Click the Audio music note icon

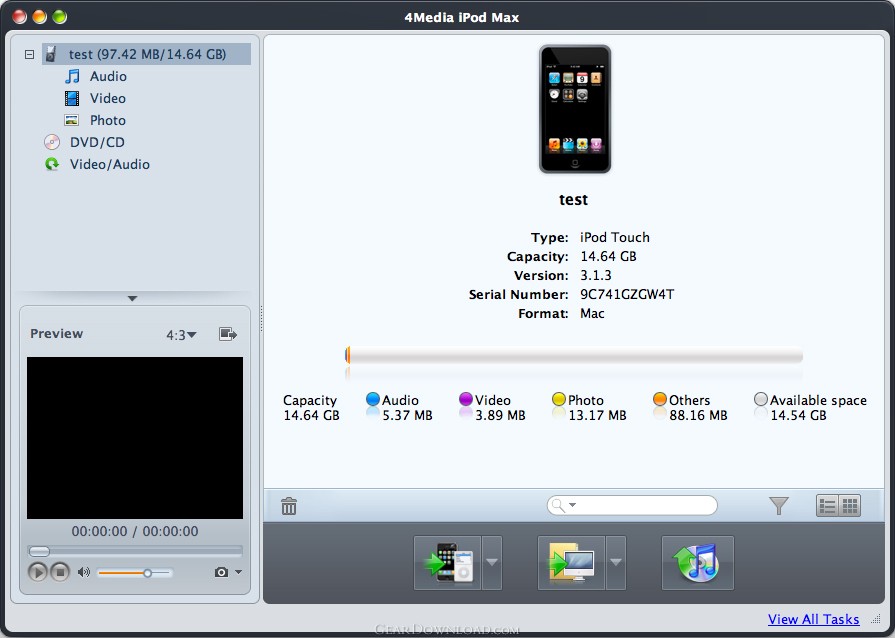click(x=72, y=76)
